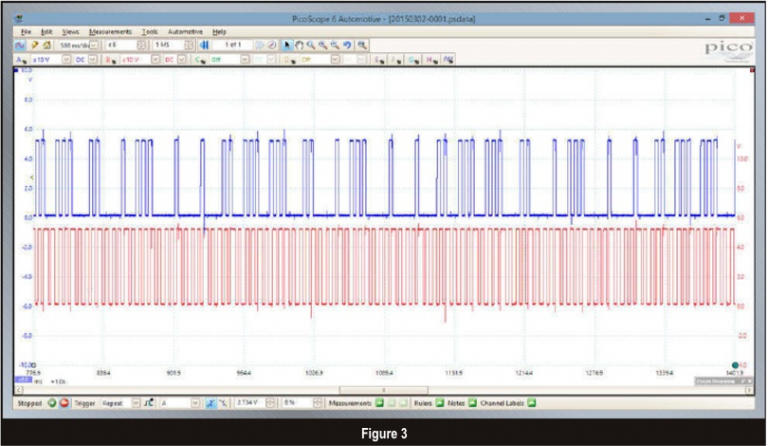Open the timebase 500 ms/div dropdown
This screenshot has width=768, height=446.
click(94, 45)
